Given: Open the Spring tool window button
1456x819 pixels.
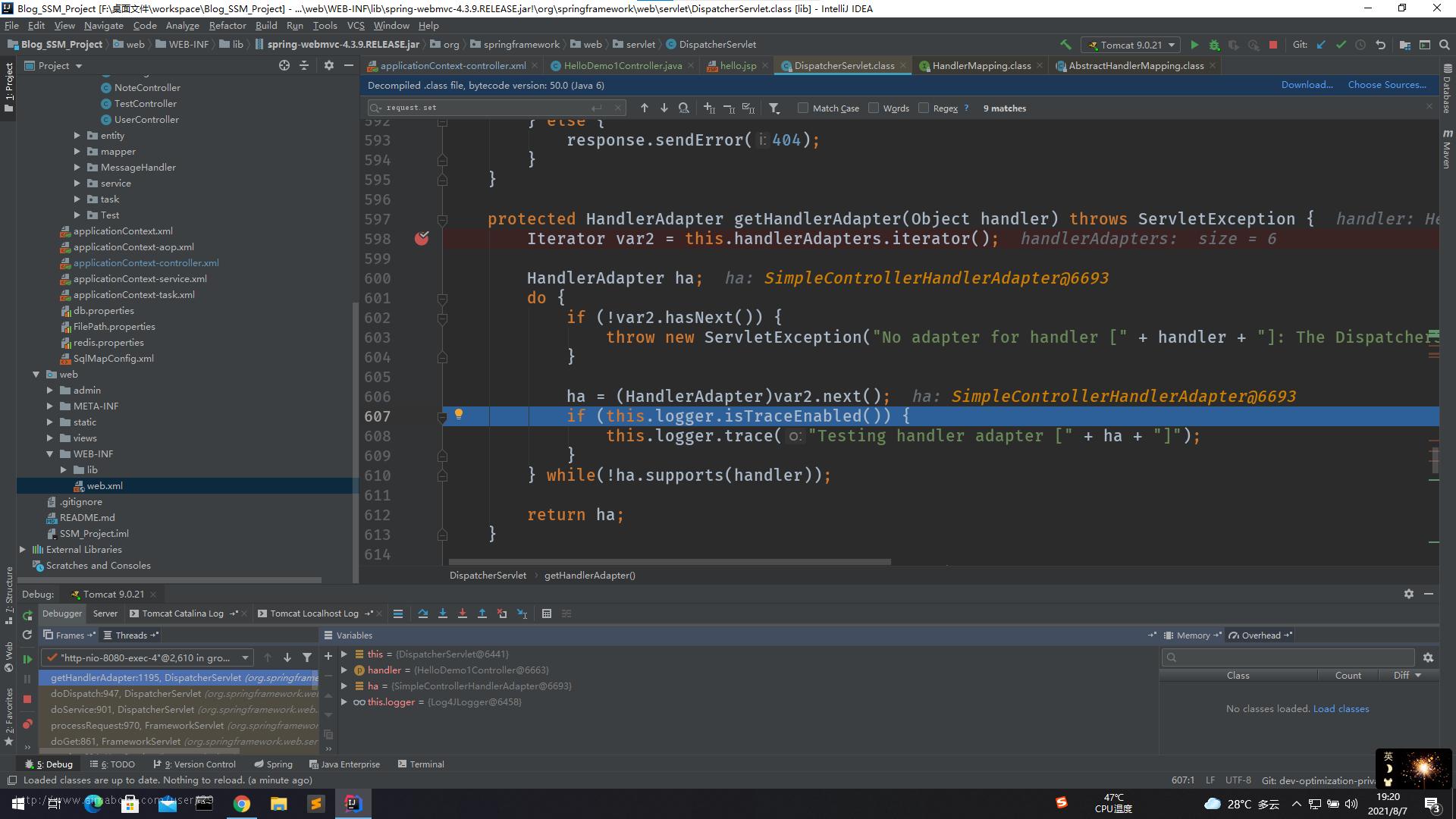Looking at the screenshot, I should pos(273,764).
